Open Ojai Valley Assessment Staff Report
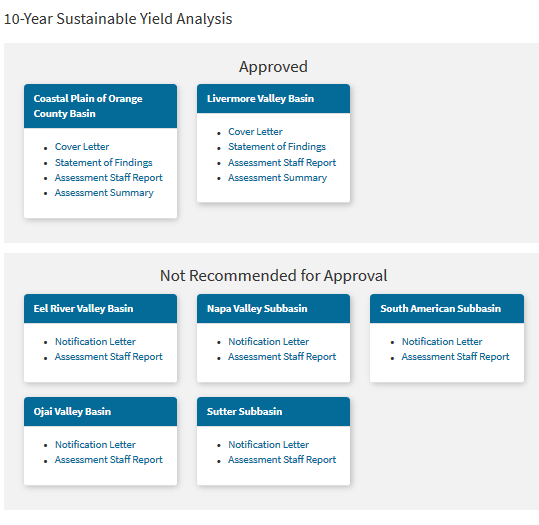This screenshot has height=525, width=539. pos(109,460)
